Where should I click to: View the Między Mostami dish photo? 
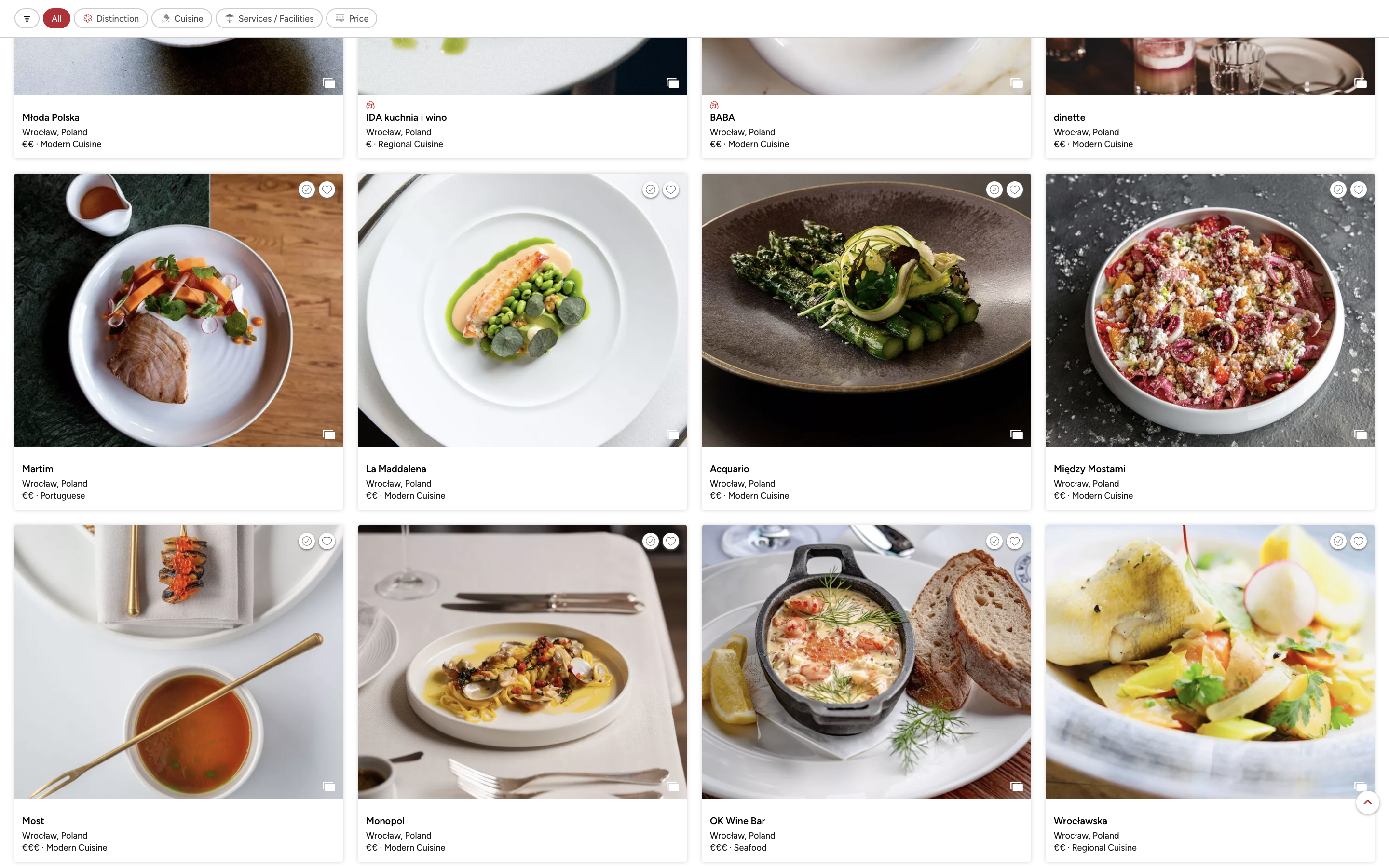(x=1210, y=310)
